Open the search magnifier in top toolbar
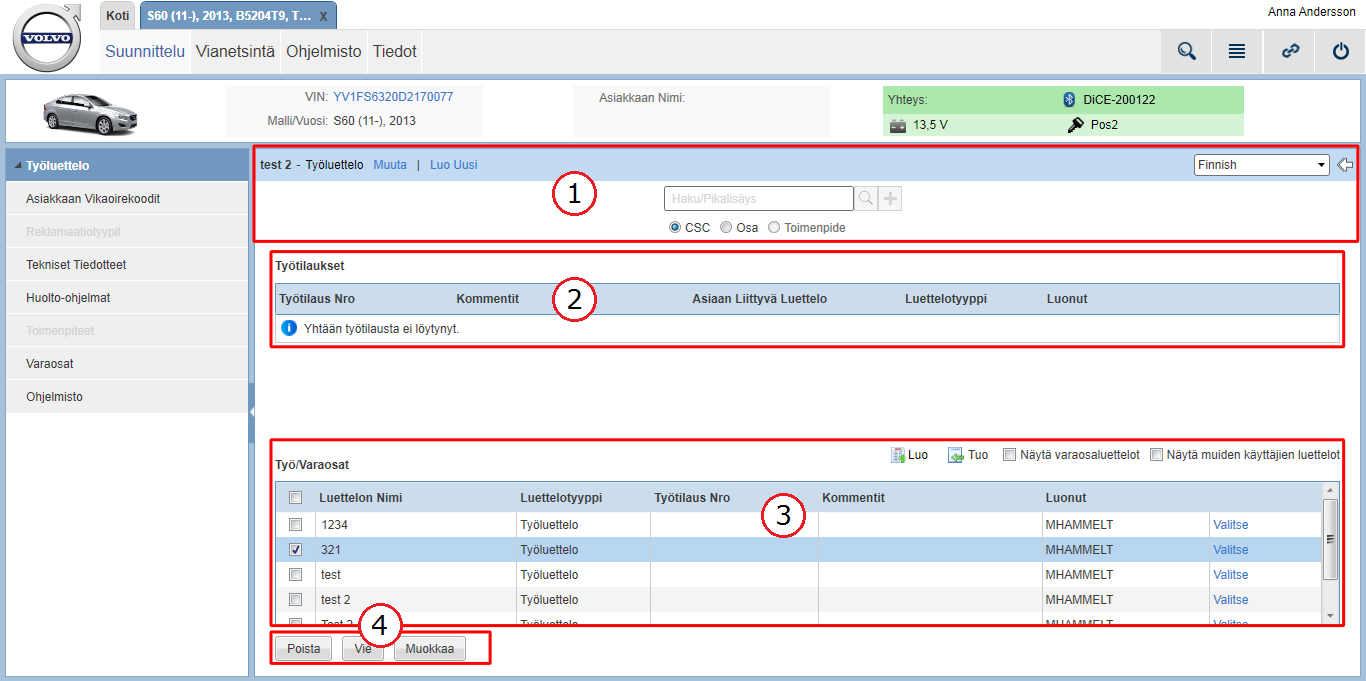Viewport: 1366px width, 681px height. tap(1186, 52)
